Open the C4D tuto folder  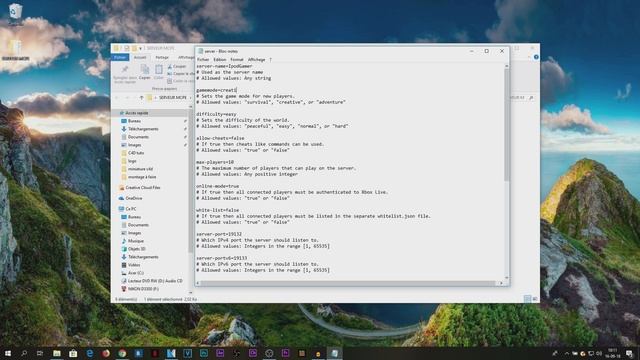coord(136,153)
